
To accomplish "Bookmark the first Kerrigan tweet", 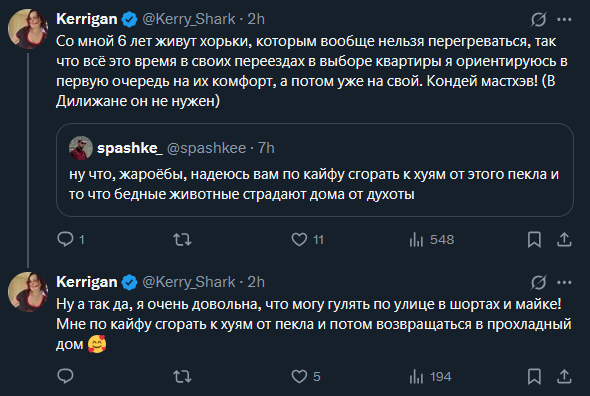I will point(534,239).
